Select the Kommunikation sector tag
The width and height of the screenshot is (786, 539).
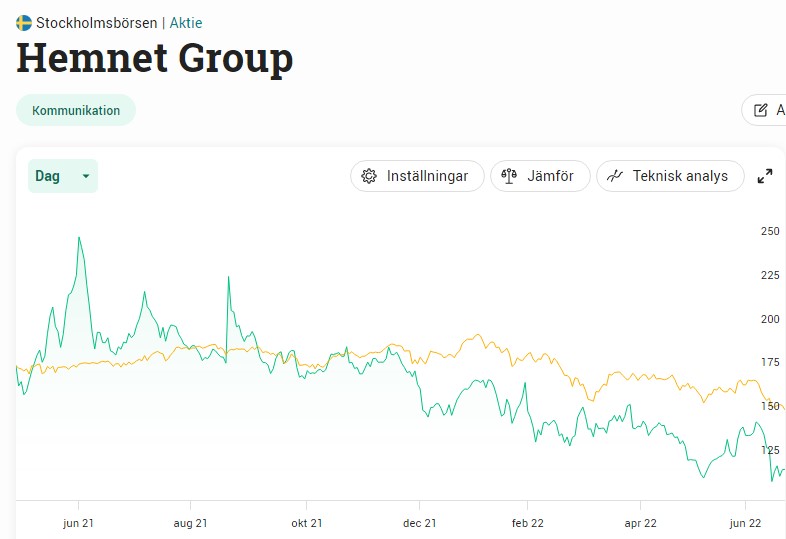tap(76, 110)
